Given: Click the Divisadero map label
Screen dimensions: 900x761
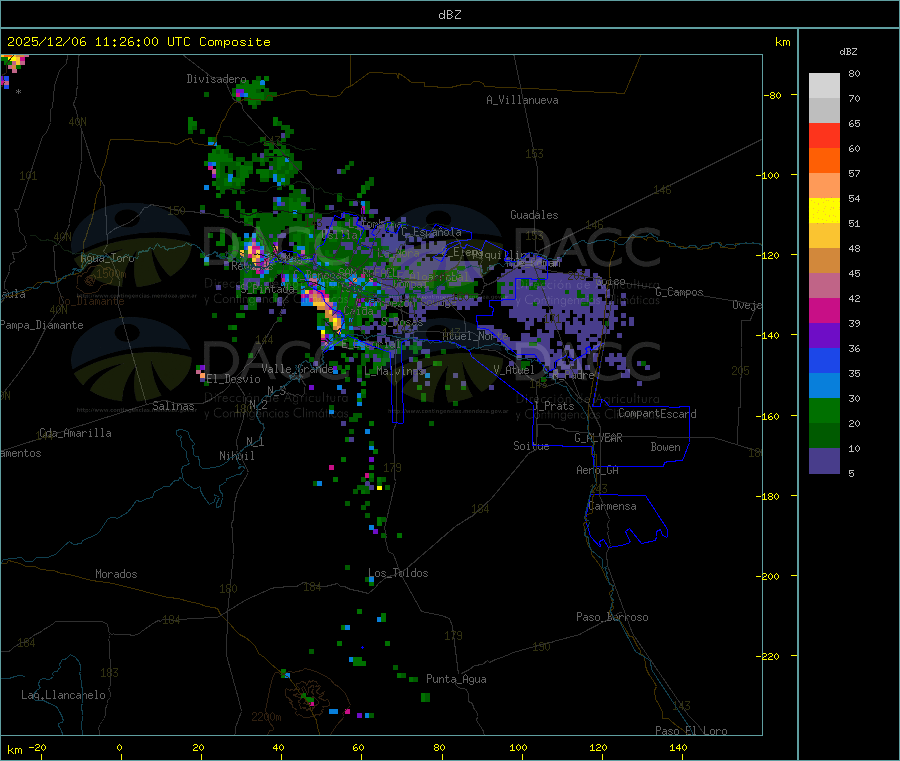Looking at the screenshot, I should click(x=216, y=79).
